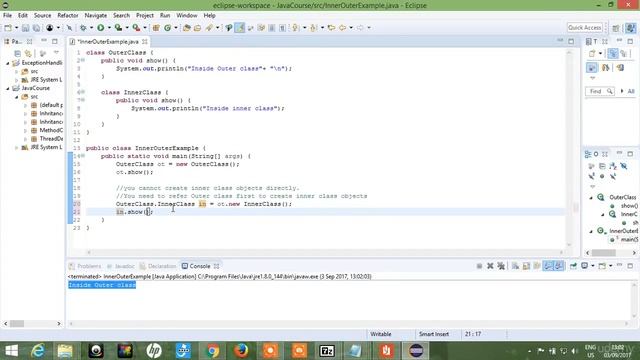Click the Find field in Task List

click(600, 91)
